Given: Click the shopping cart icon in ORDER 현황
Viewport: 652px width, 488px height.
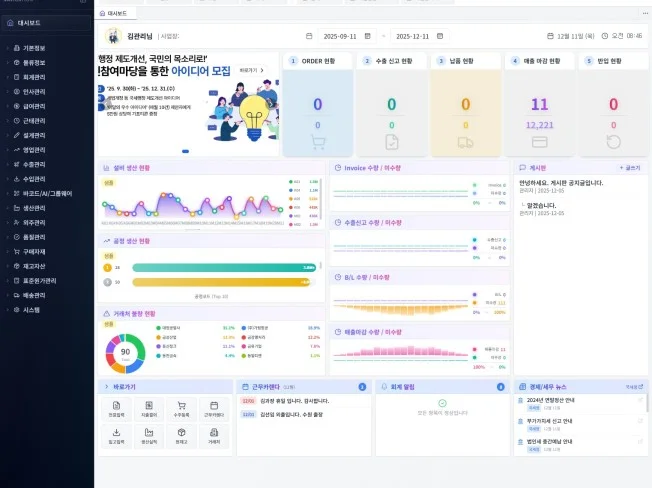Looking at the screenshot, I should click(x=318, y=142).
